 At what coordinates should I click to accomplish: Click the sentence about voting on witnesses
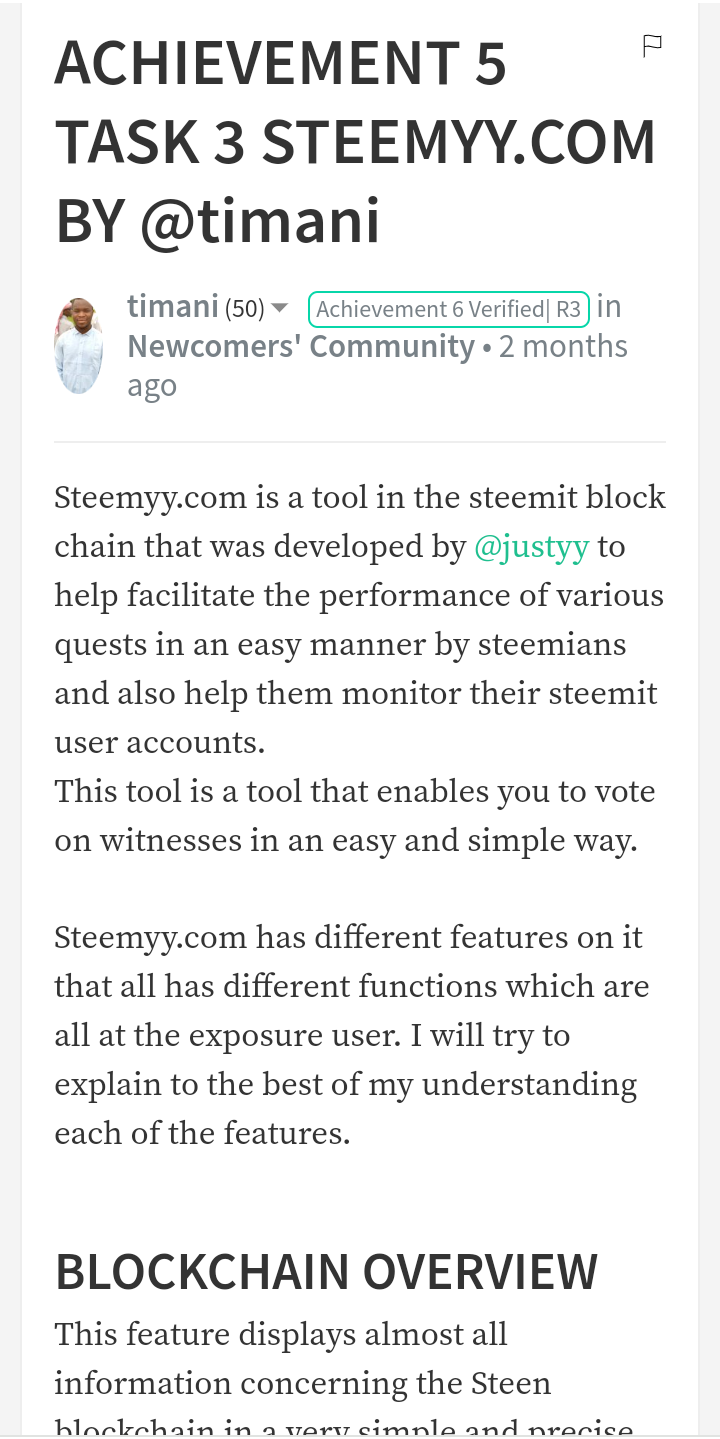(x=345, y=816)
